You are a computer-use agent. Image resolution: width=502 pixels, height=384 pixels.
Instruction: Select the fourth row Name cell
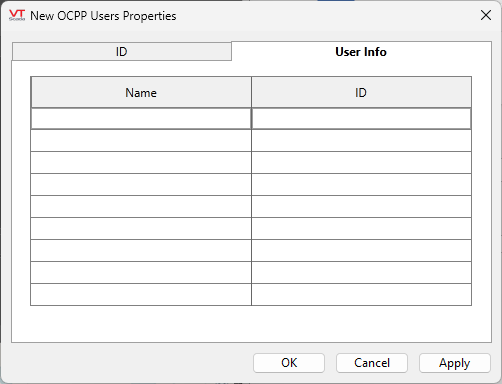pyautogui.click(x=141, y=185)
